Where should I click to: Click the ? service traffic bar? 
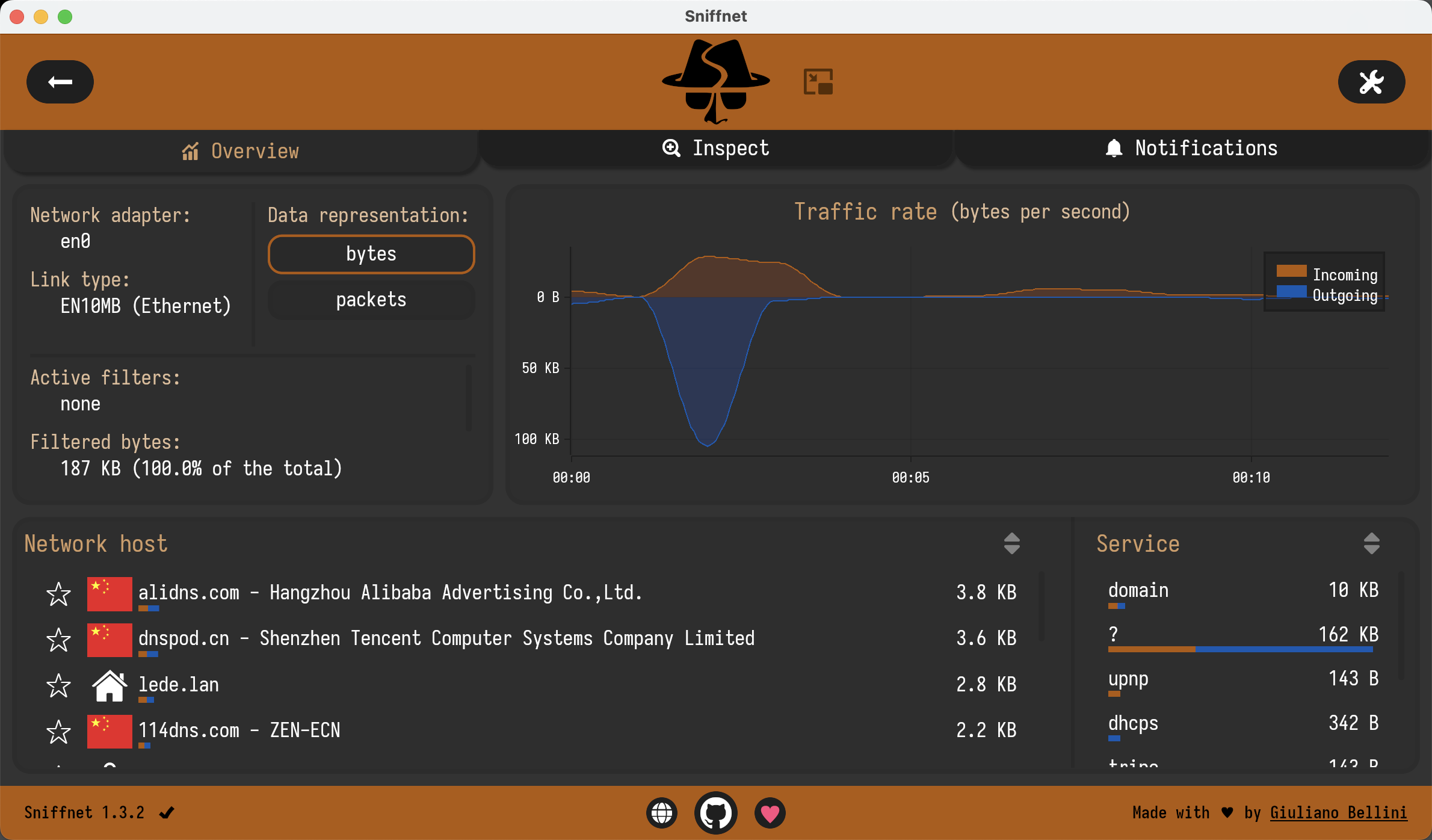tap(1240, 649)
